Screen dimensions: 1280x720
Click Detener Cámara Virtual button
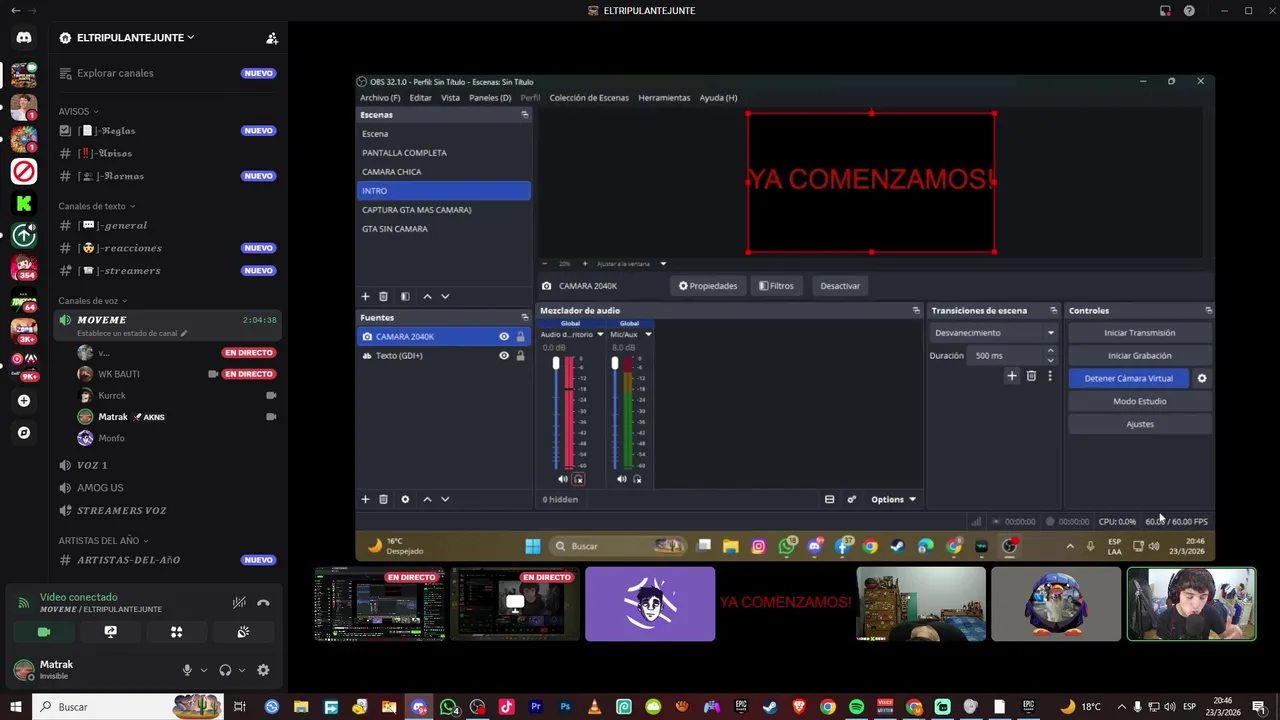pos(1128,378)
